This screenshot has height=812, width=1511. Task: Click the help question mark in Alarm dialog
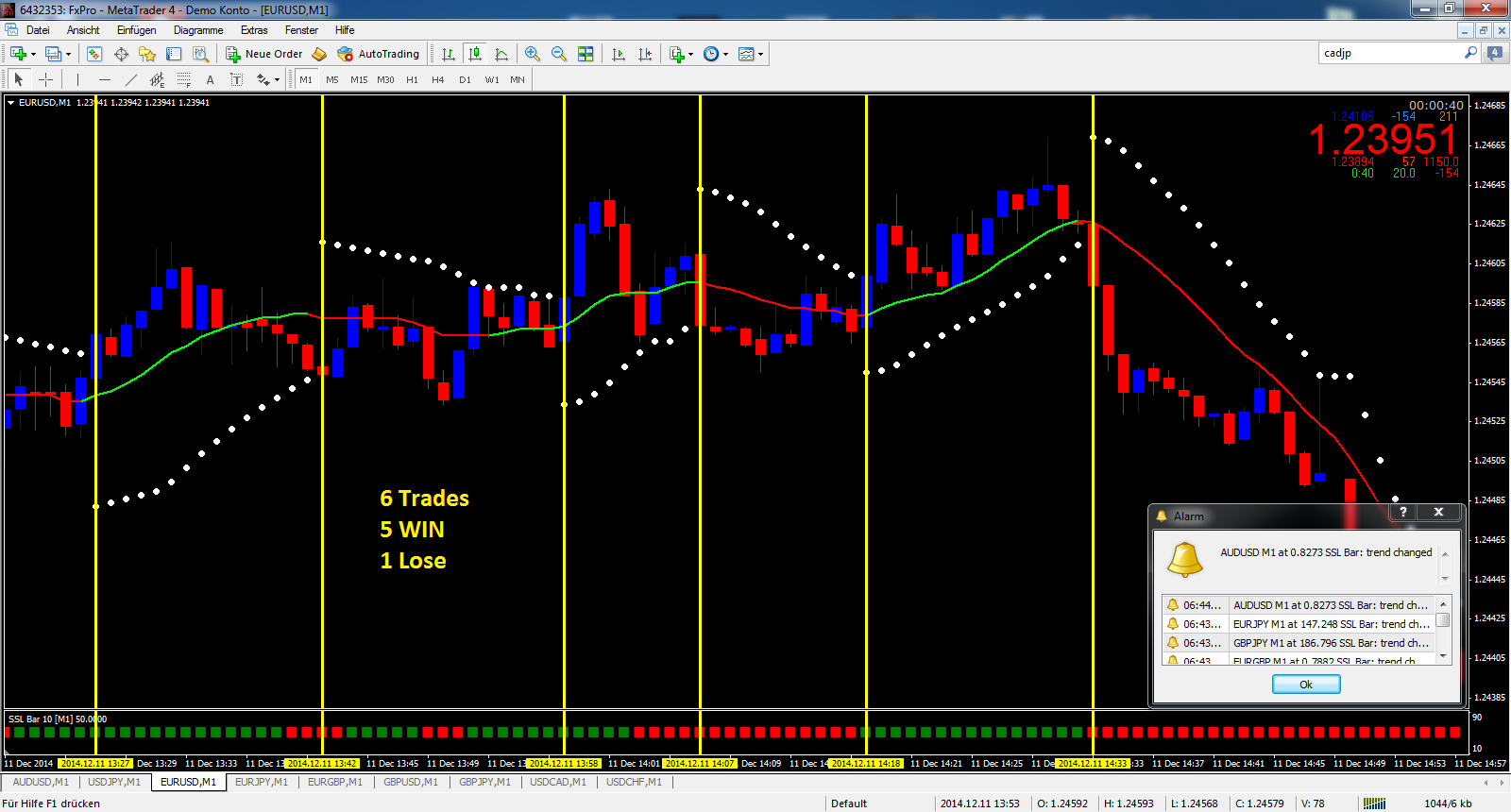point(1403,512)
